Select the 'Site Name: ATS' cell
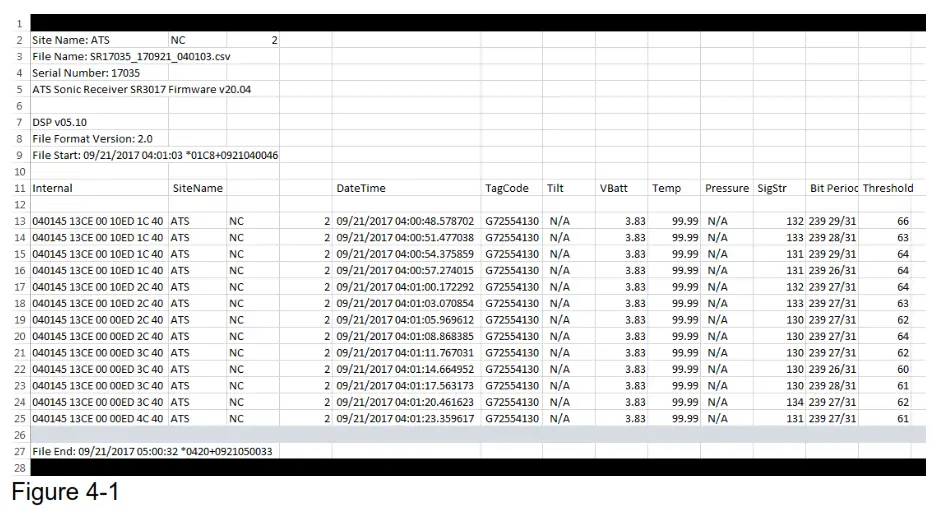 coord(99,40)
